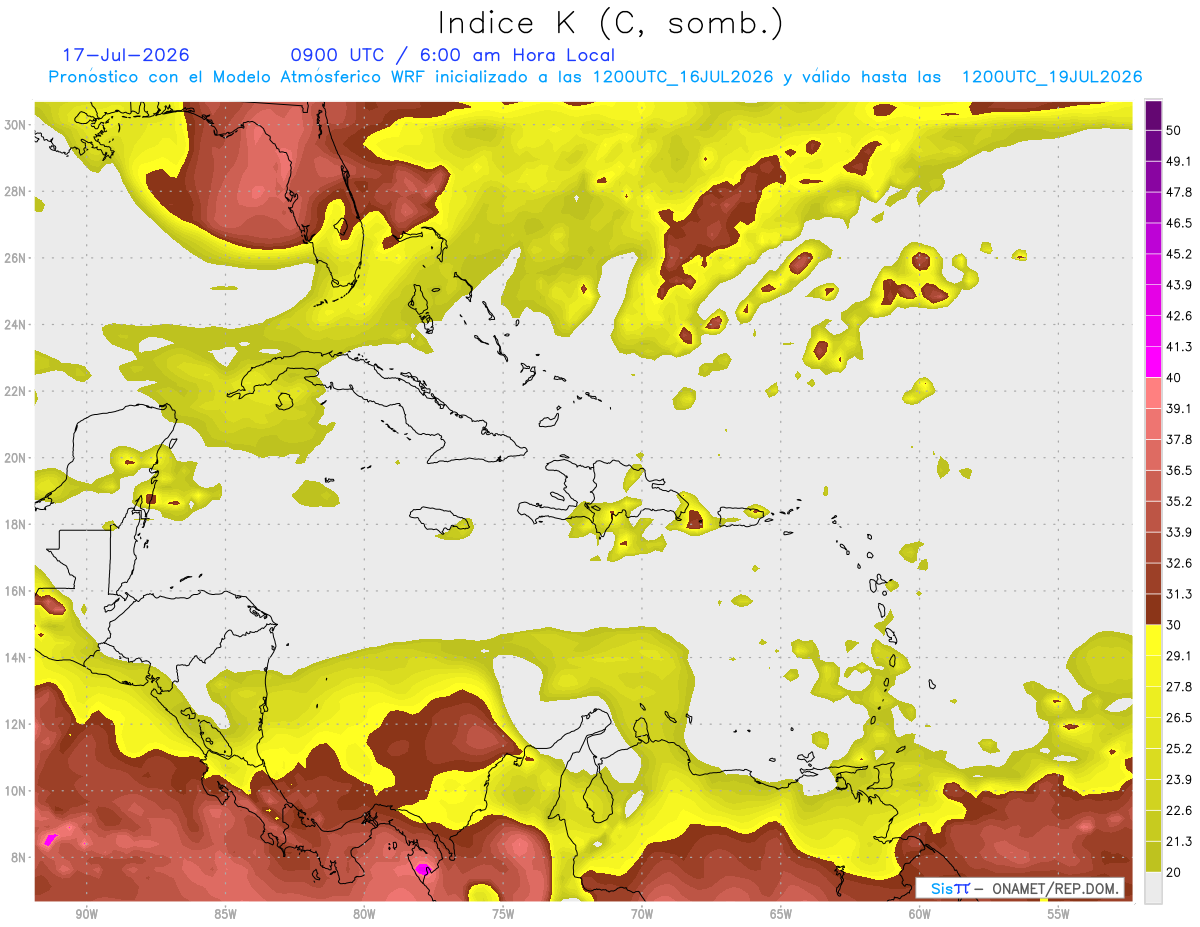
Task: Click the colorbar value "47.8"
Action: tap(1179, 192)
